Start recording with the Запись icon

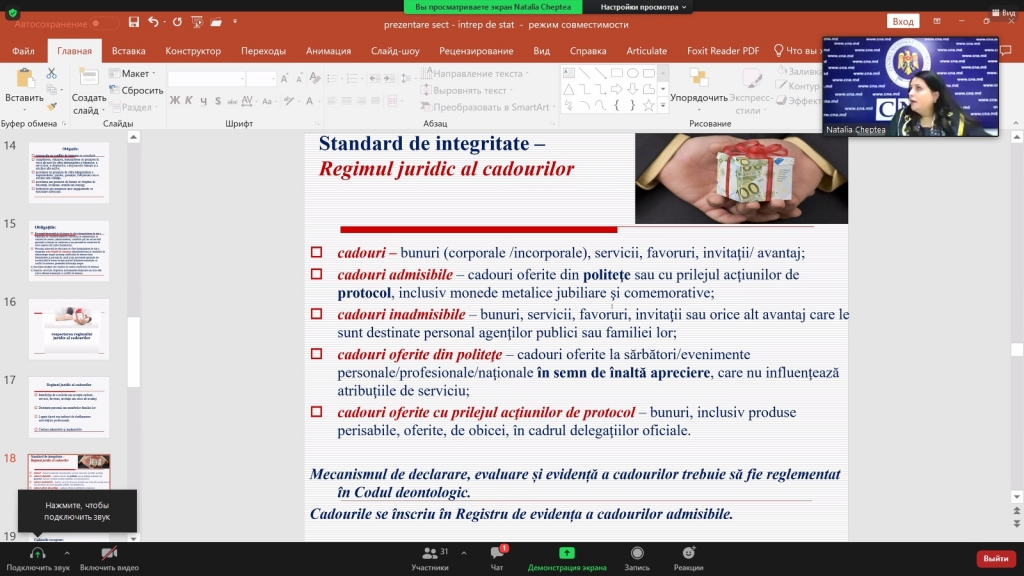637,553
